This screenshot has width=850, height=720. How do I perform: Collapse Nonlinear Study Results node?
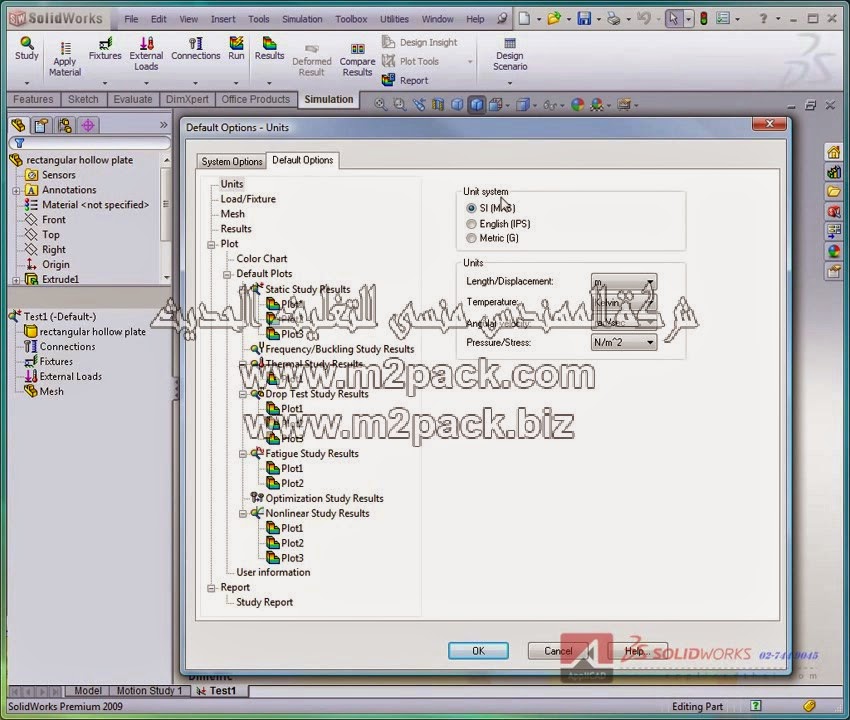point(243,513)
